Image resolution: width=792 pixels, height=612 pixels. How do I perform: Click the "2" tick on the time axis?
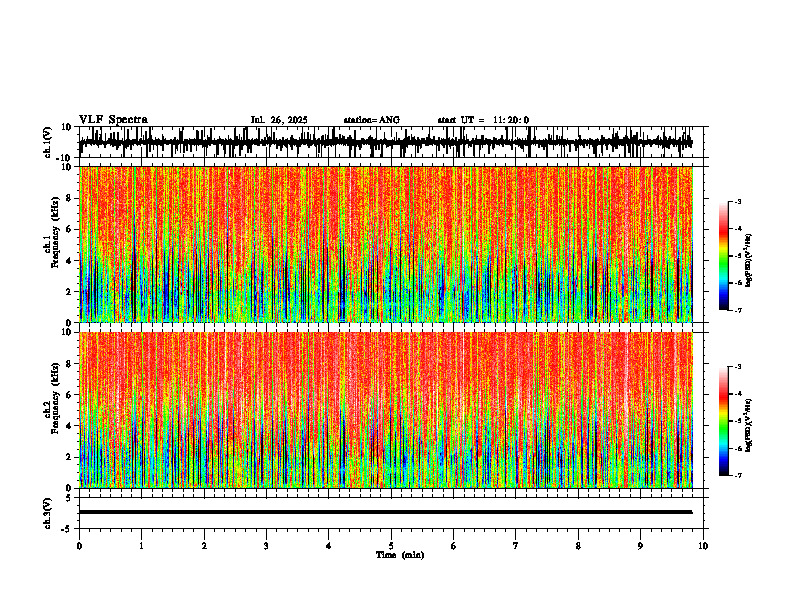[204, 546]
